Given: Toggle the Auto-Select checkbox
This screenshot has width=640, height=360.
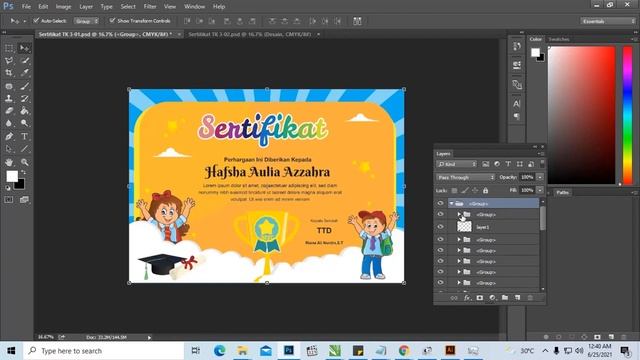Looking at the screenshot, I should pos(36,20).
